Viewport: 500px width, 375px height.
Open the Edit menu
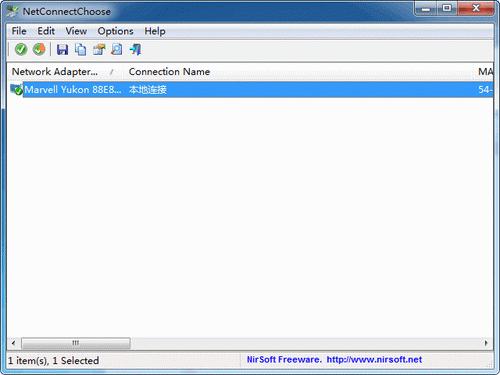click(46, 31)
